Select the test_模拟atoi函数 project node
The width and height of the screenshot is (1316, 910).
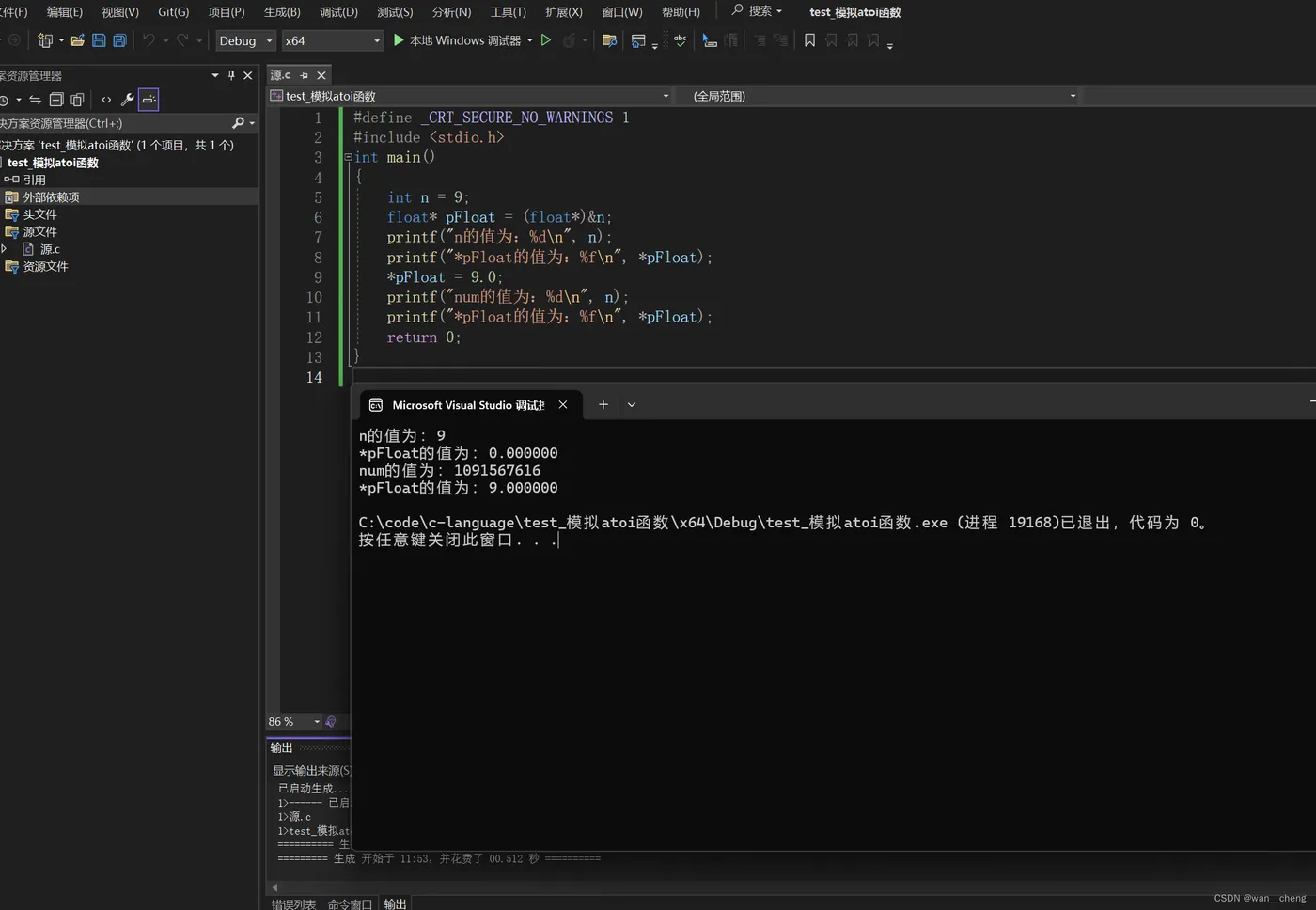click(53, 163)
